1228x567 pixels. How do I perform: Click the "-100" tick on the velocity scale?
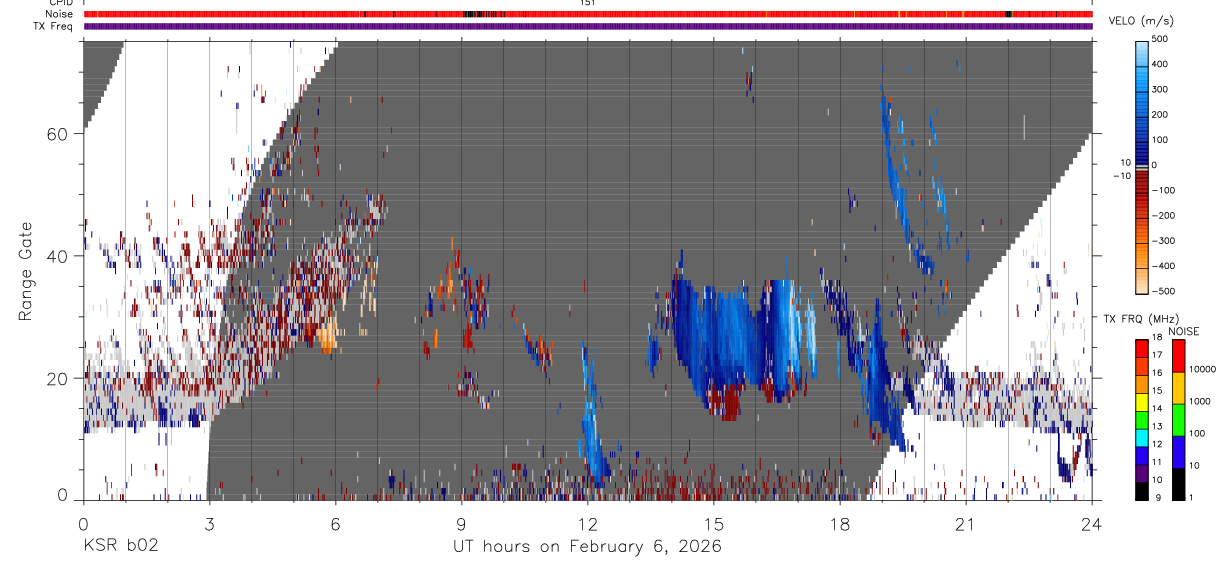click(1166, 190)
